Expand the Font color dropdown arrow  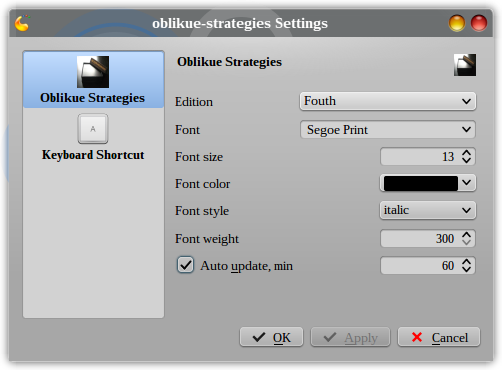[467, 183]
